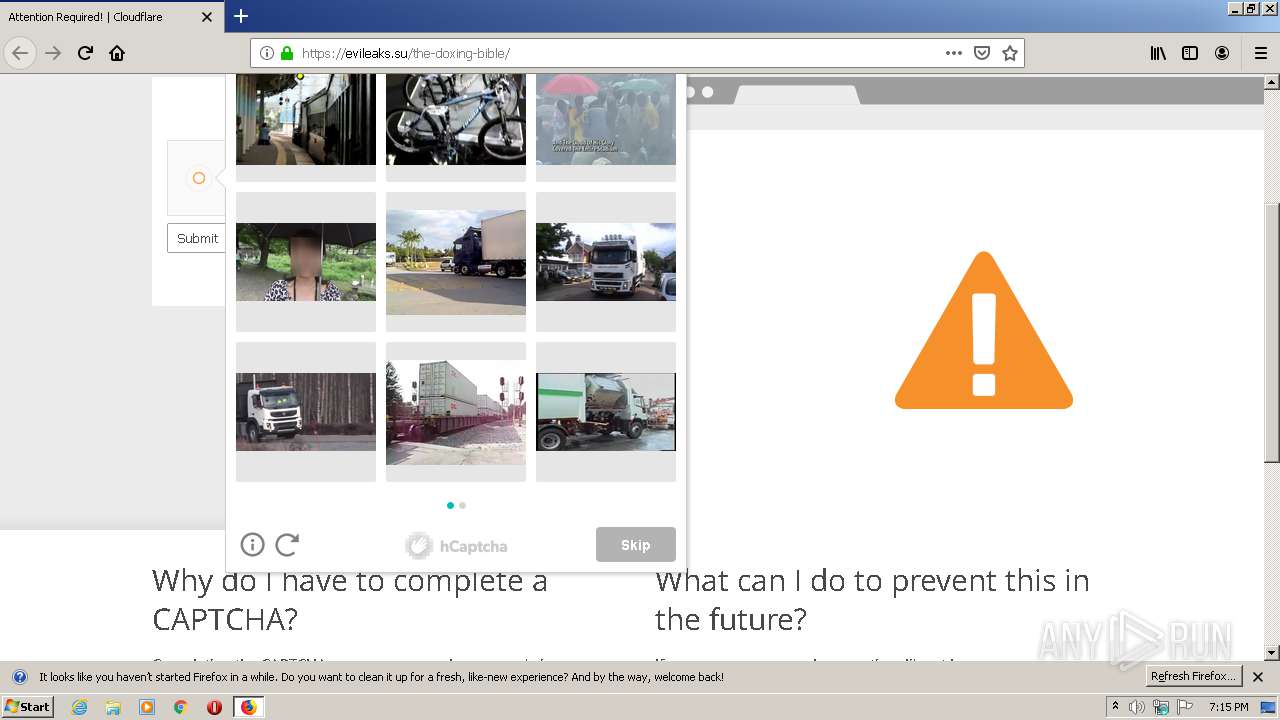The image size is (1280, 720).
Task: Select the green garbage truck image
Action: (x=606, y=412)
